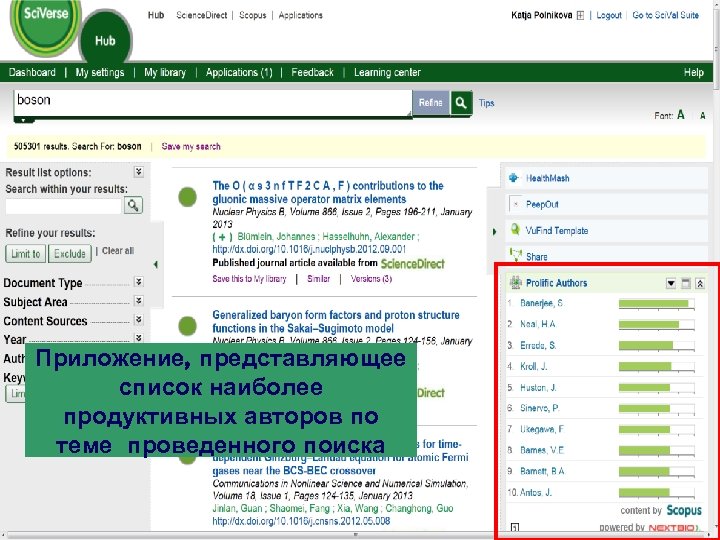Click the Exclude button
This screenshot has width=720, height=540.
(70, 253)
